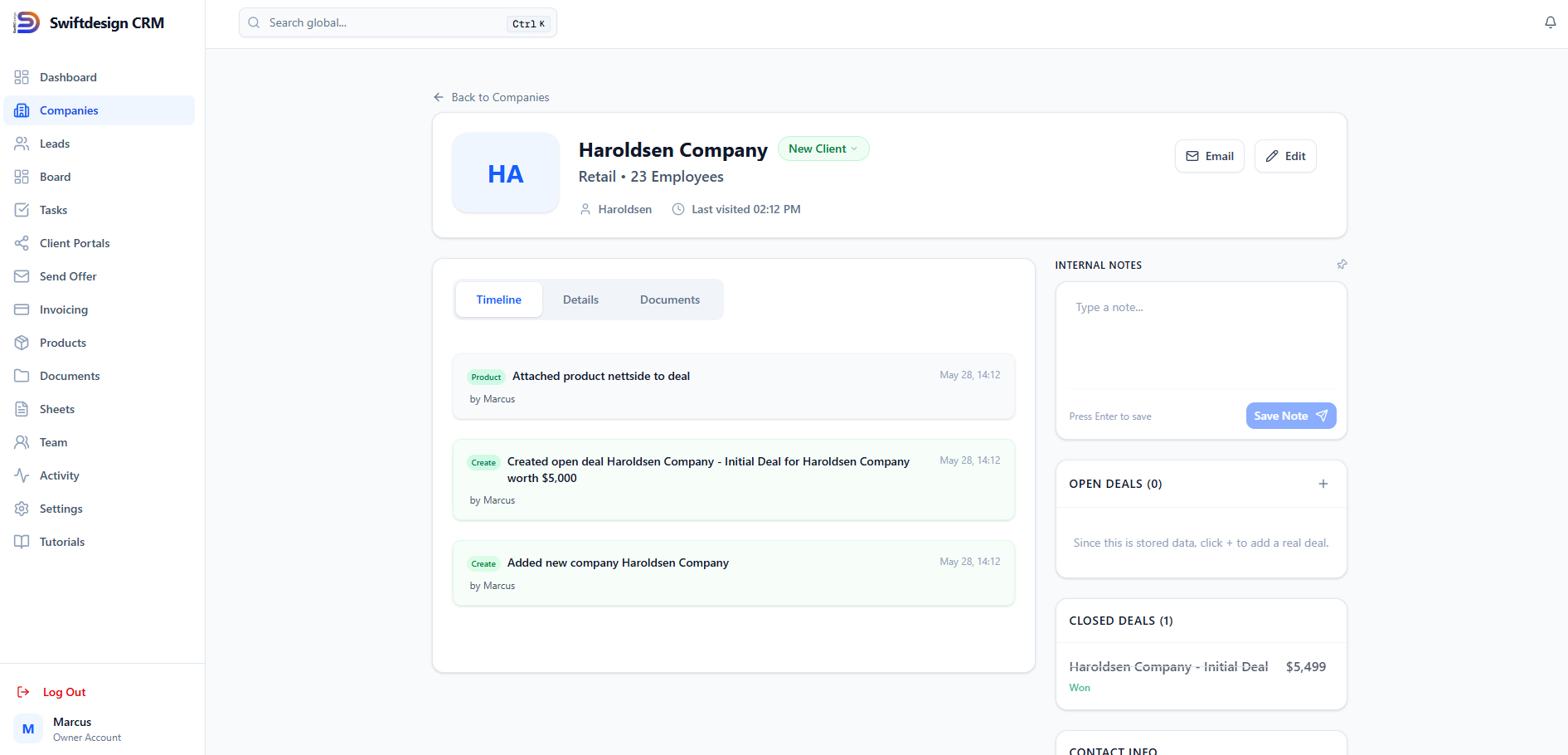This screenshot has width=1568, height=755.
Task: Click the Edit company button
Action: tap(1285, 156)
